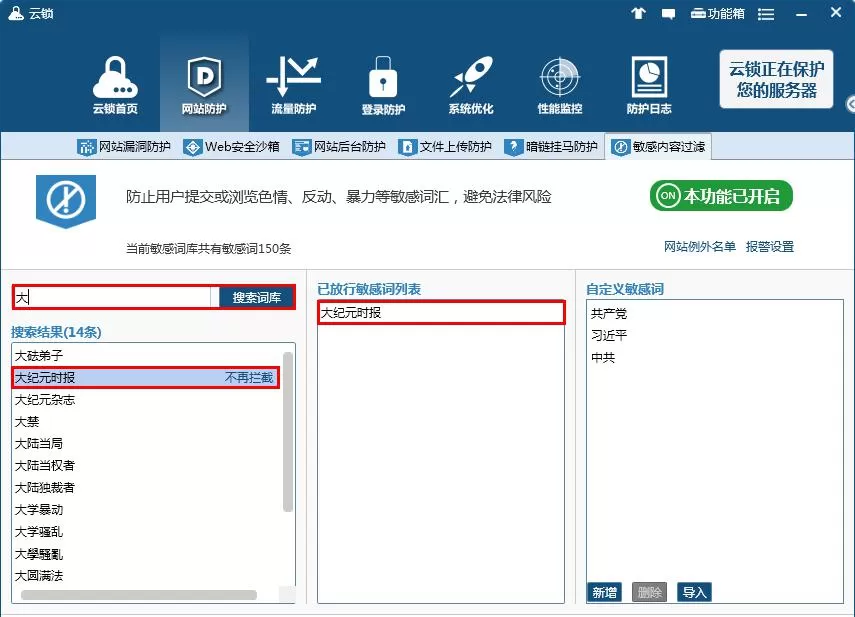
Task: Click the 云锁 logo icon in title bar
Action: point(16,13)
